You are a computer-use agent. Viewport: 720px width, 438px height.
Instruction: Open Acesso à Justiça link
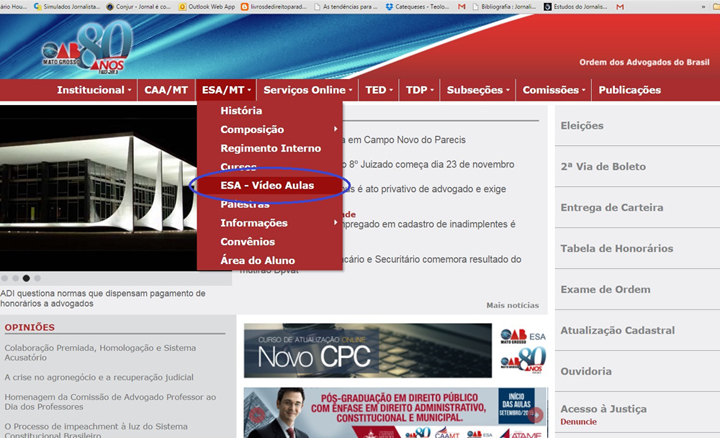603,409
